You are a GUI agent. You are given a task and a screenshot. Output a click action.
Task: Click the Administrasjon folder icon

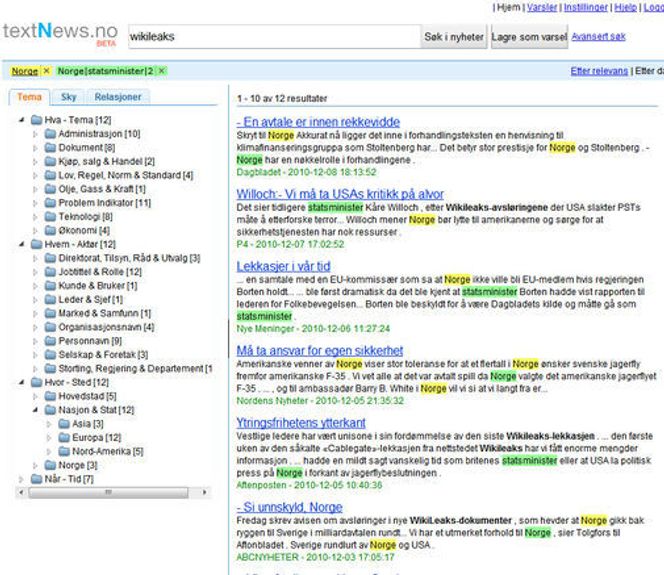[x=50, y=134]
